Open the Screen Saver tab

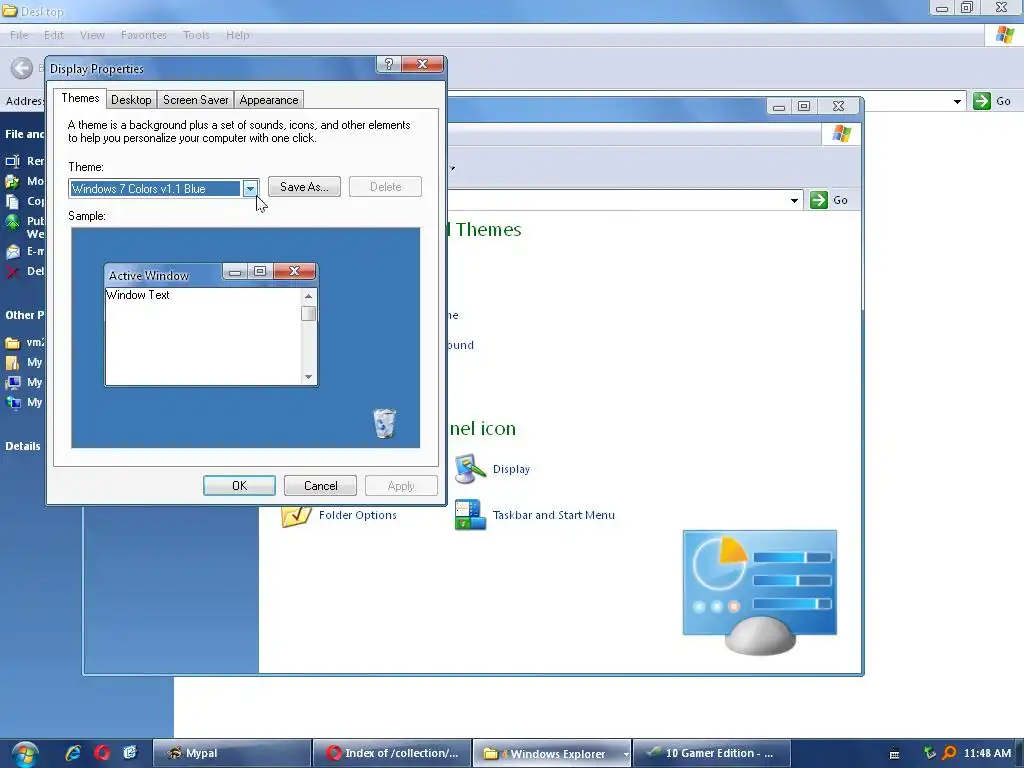click(195, 100)
